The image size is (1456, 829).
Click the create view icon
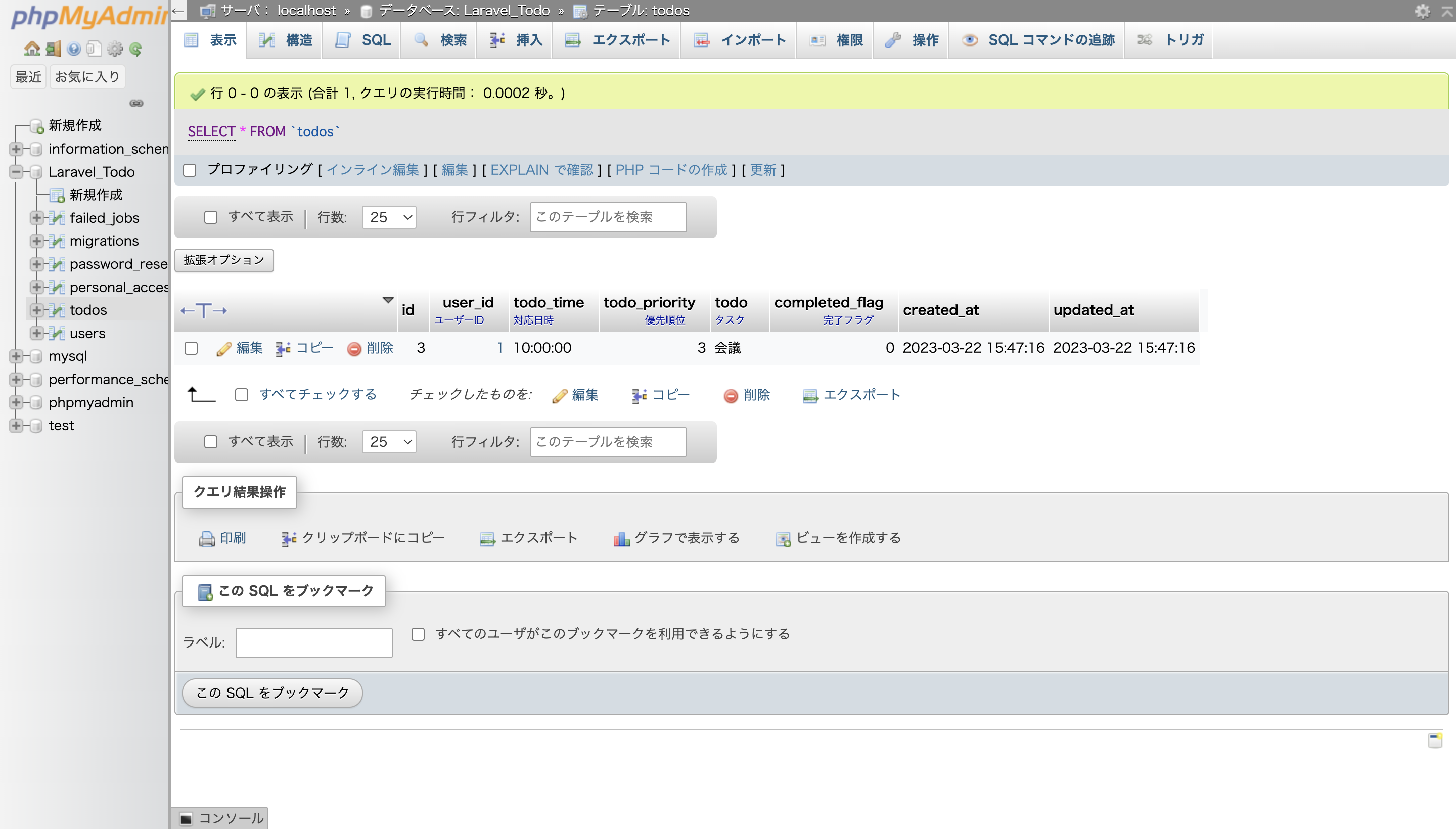(783, 539)
